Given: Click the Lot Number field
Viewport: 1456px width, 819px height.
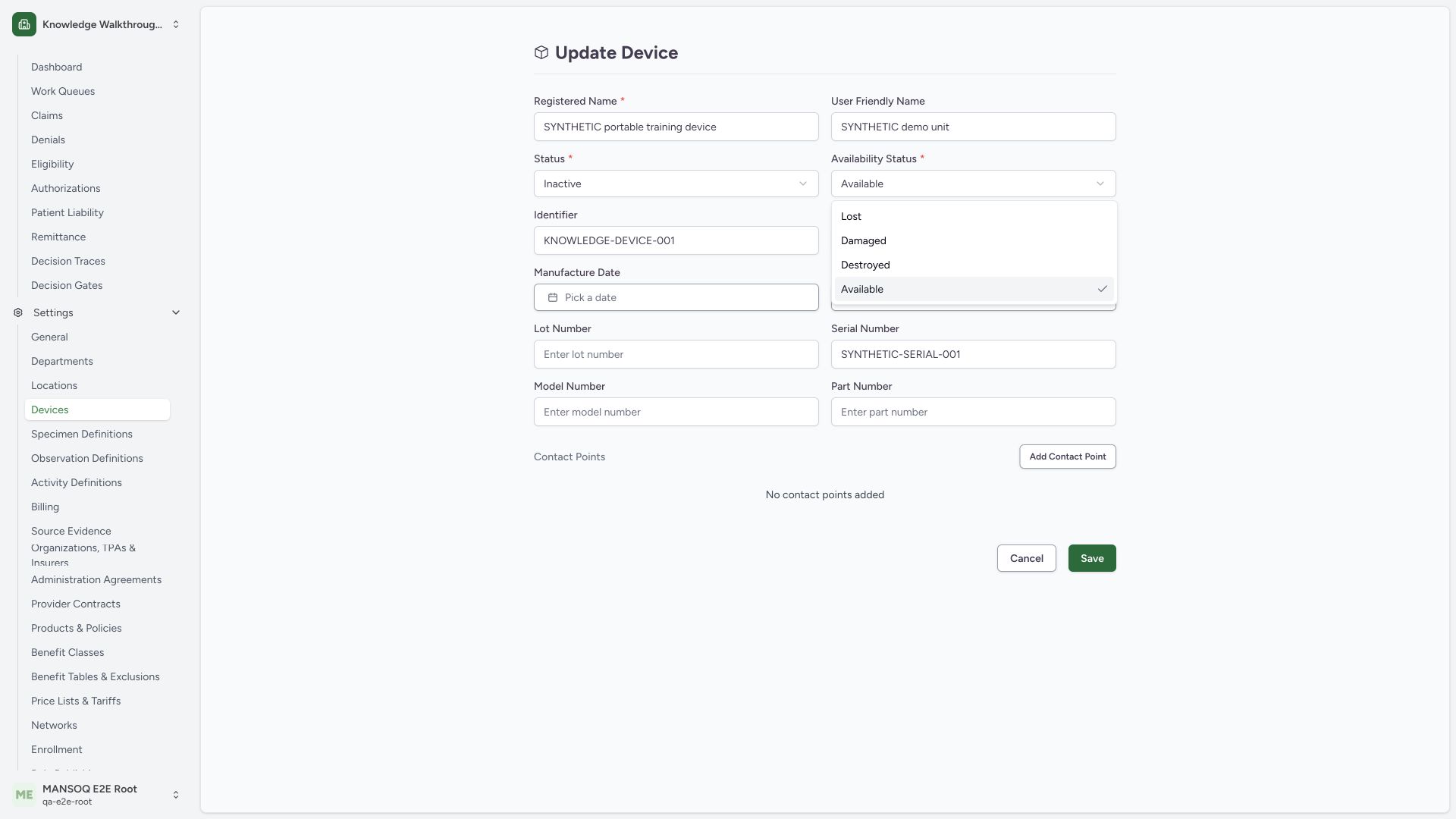Looking at the screenshot, I should click(x=676, y=354).
